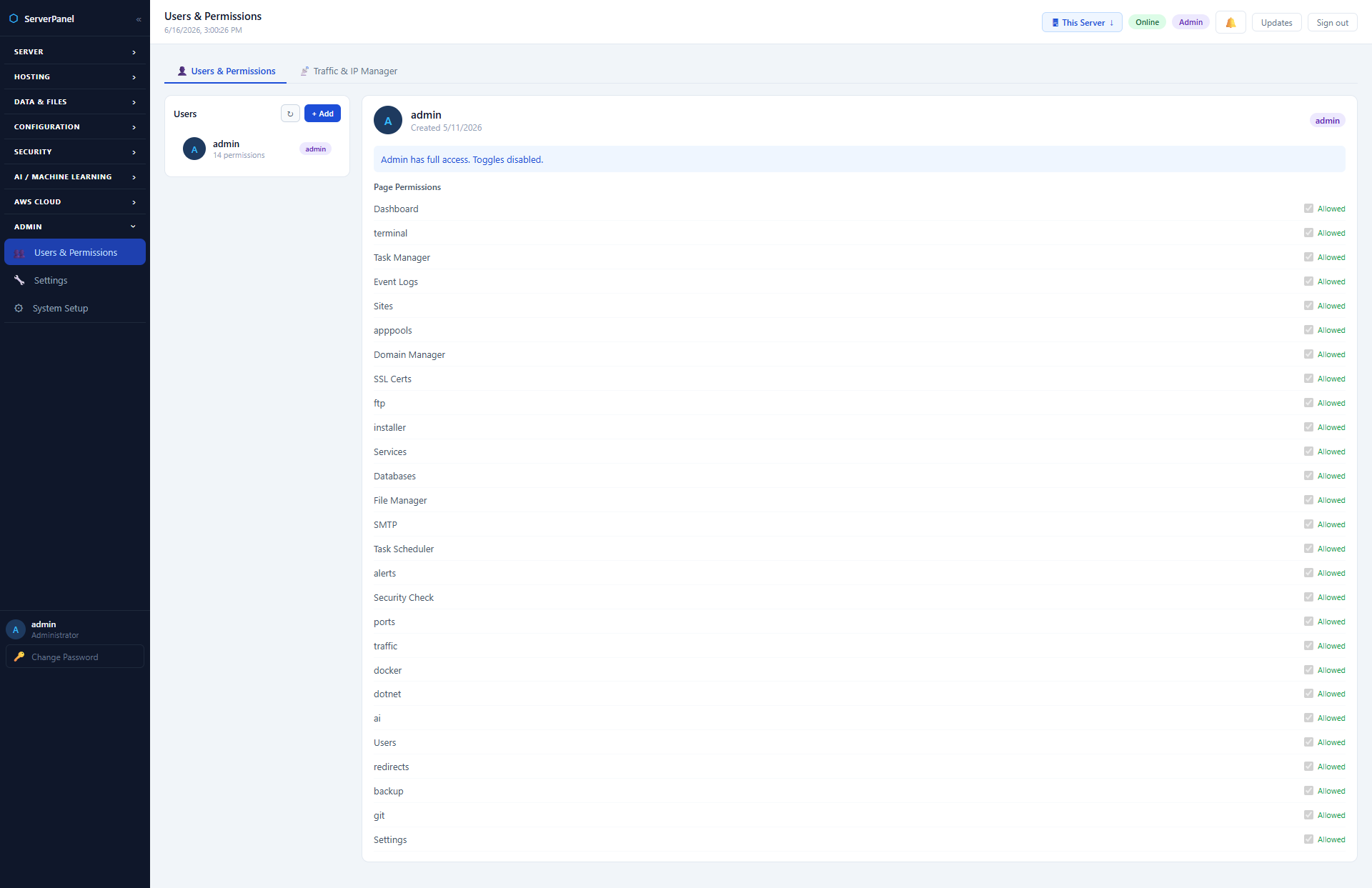The image size is (1372, 888).
Task: Collapse the ADMIN sidebar section
Action: 75,226
